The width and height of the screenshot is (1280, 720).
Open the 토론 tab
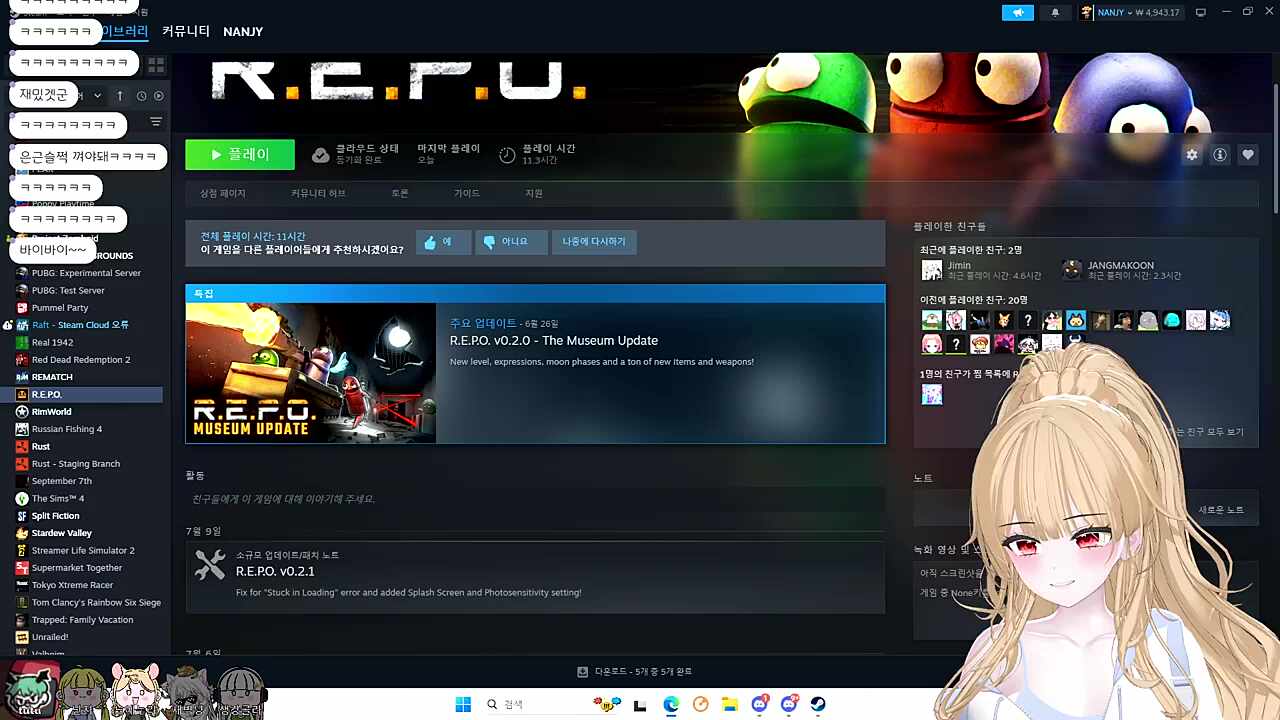[x=400, y=193]
